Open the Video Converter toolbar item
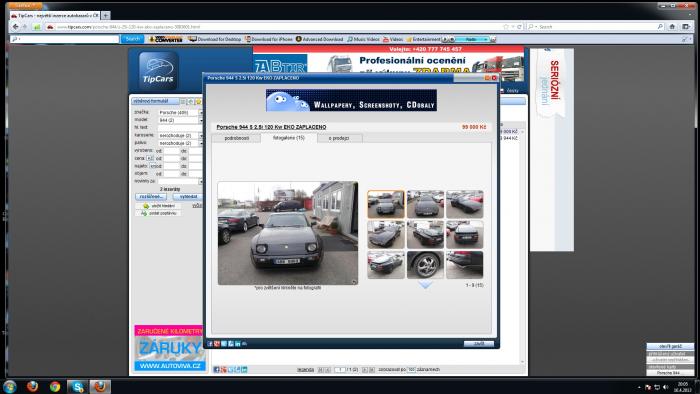The height and width of the screenshot is (394, 700). [x=166, y=39]
